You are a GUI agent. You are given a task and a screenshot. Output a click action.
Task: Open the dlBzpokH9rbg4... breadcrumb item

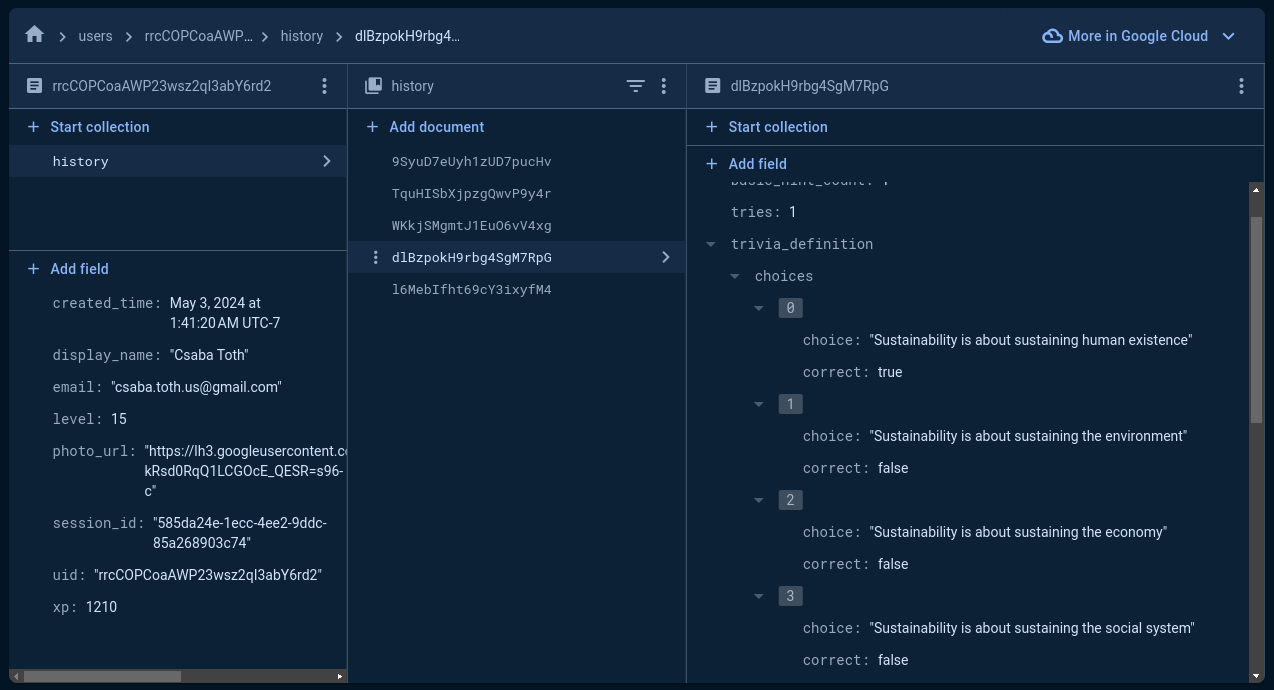(x=408, y=36)
